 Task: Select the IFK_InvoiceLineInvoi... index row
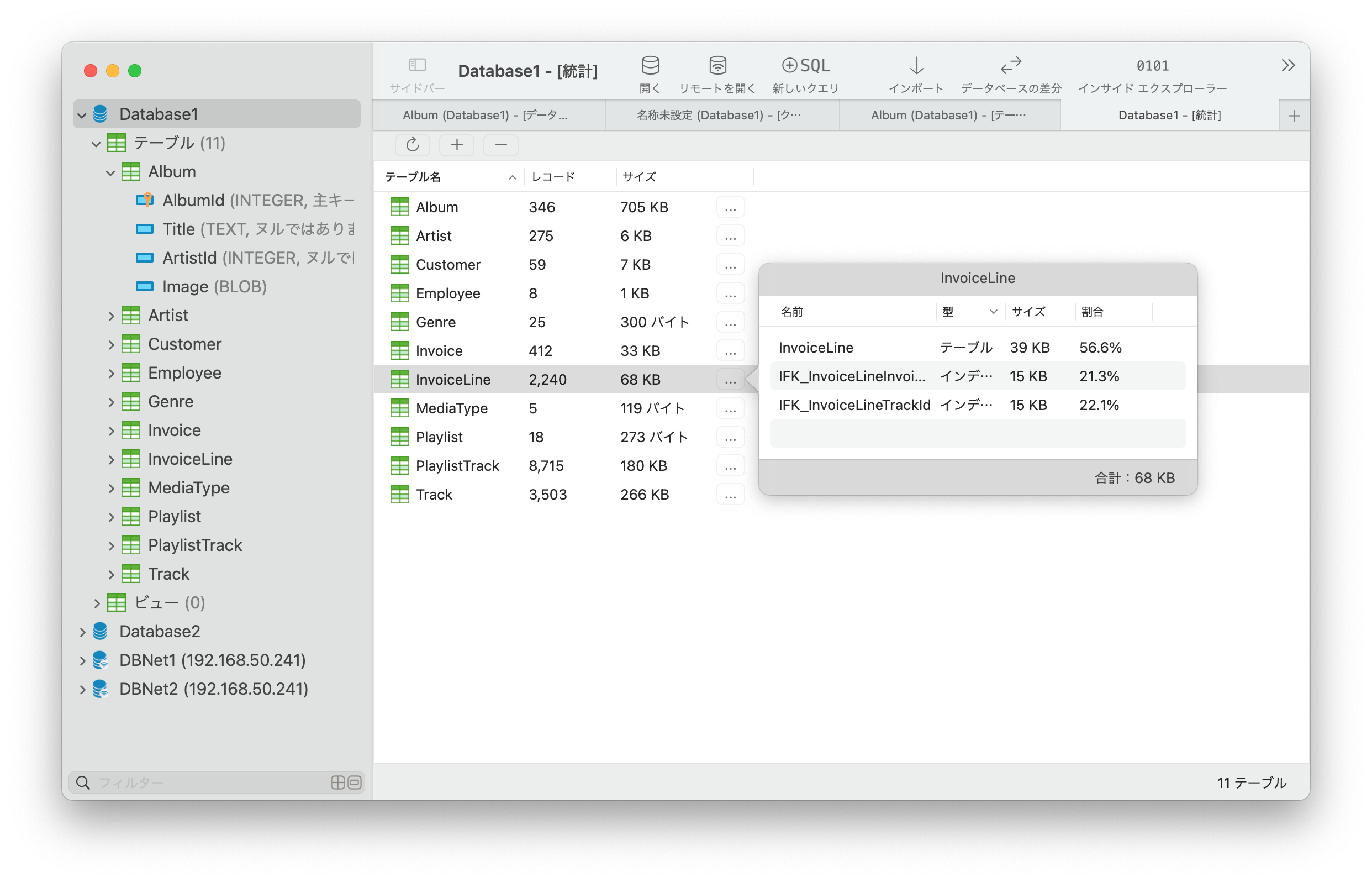[x=978, y=376]
